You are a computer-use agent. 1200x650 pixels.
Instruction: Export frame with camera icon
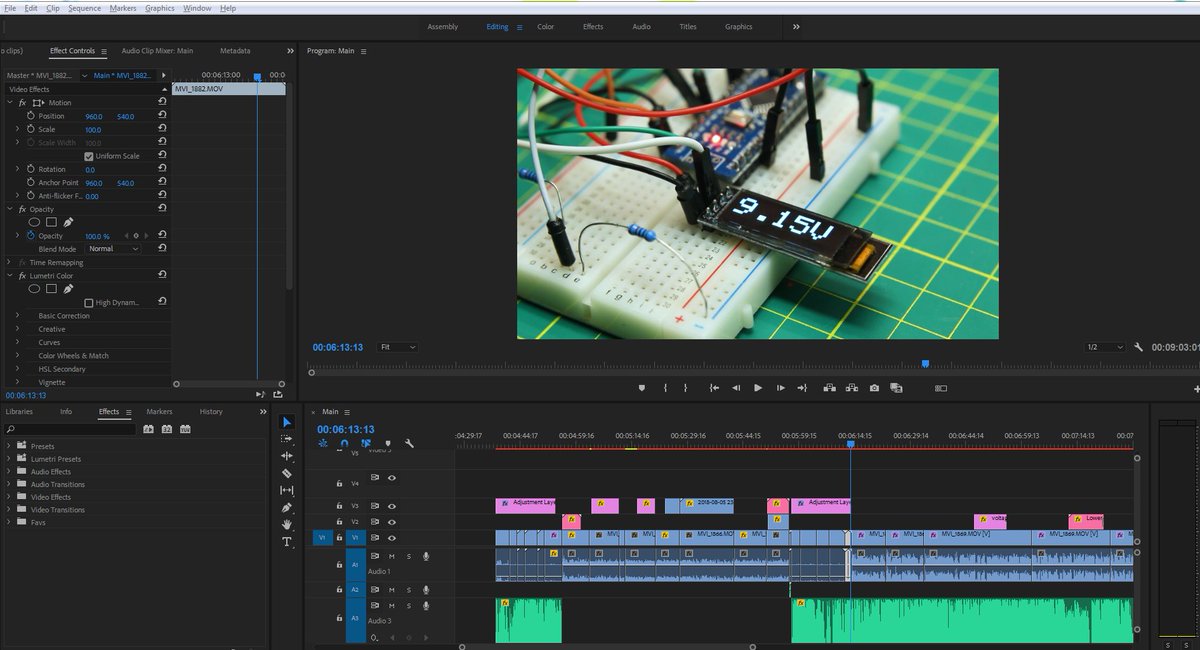[874, 388]
